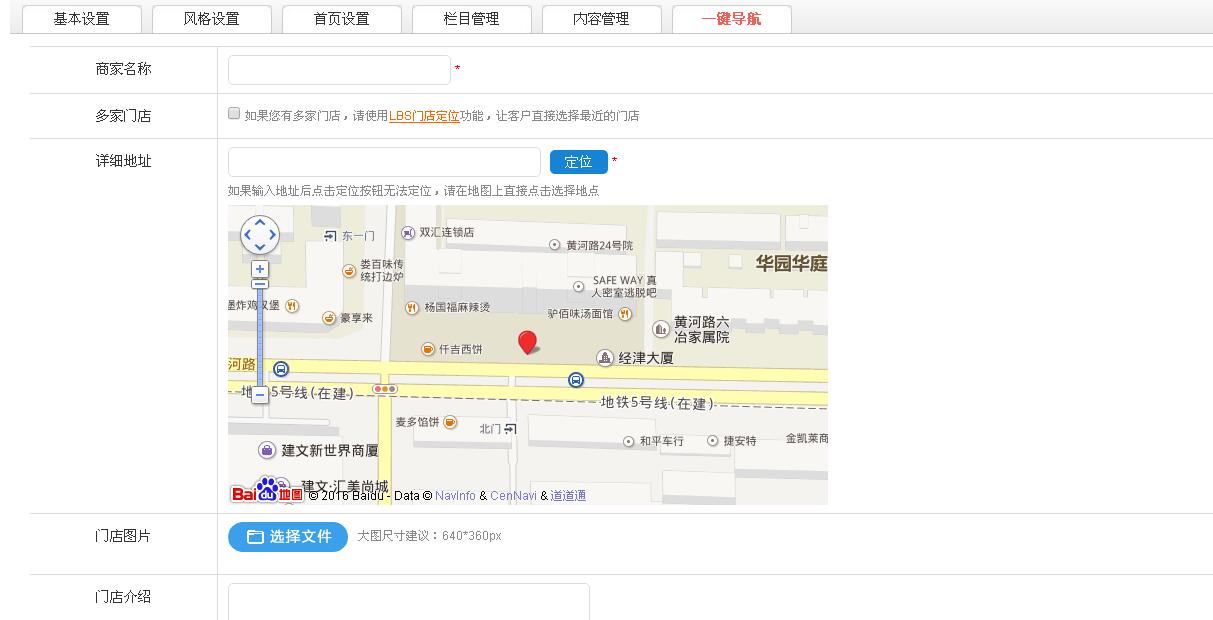Click the red location marker on the map
Screen dimensions: 1213x620
527,342
